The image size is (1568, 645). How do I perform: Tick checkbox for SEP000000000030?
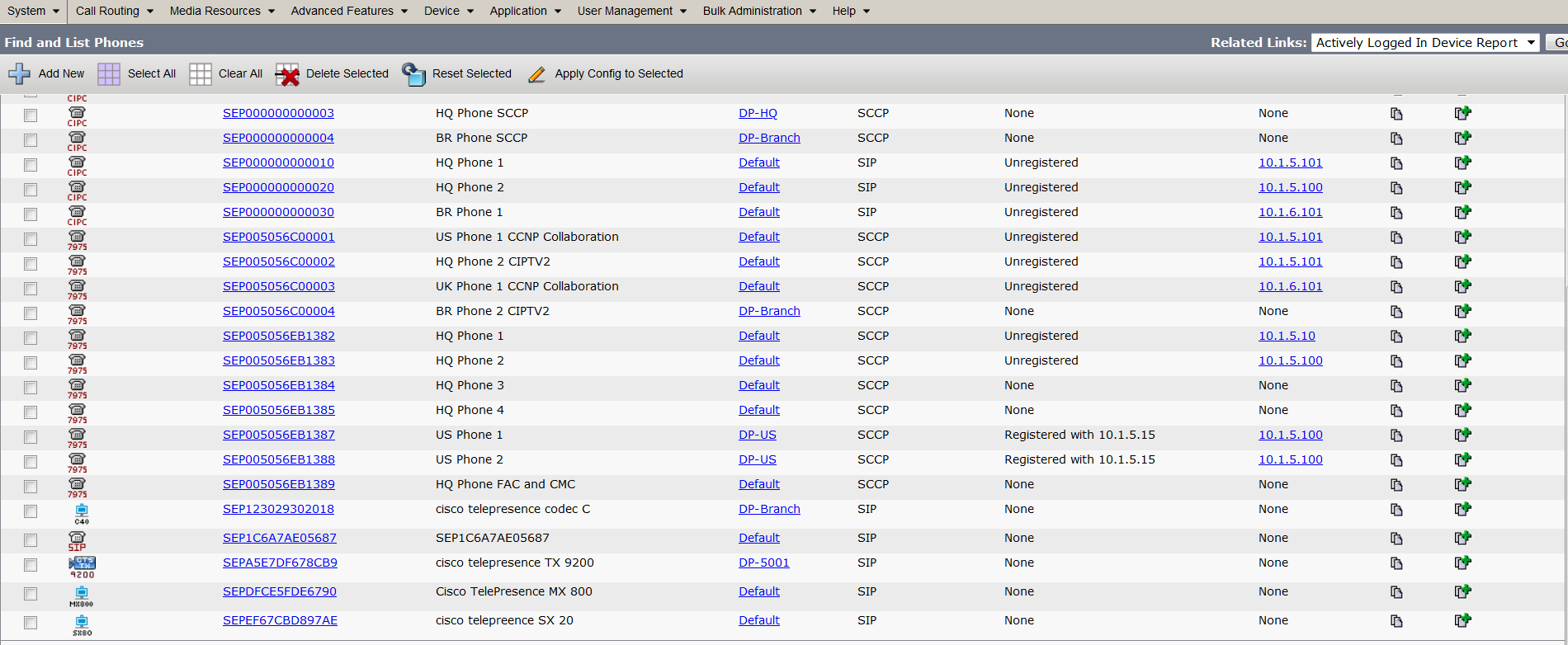[31, 214]
